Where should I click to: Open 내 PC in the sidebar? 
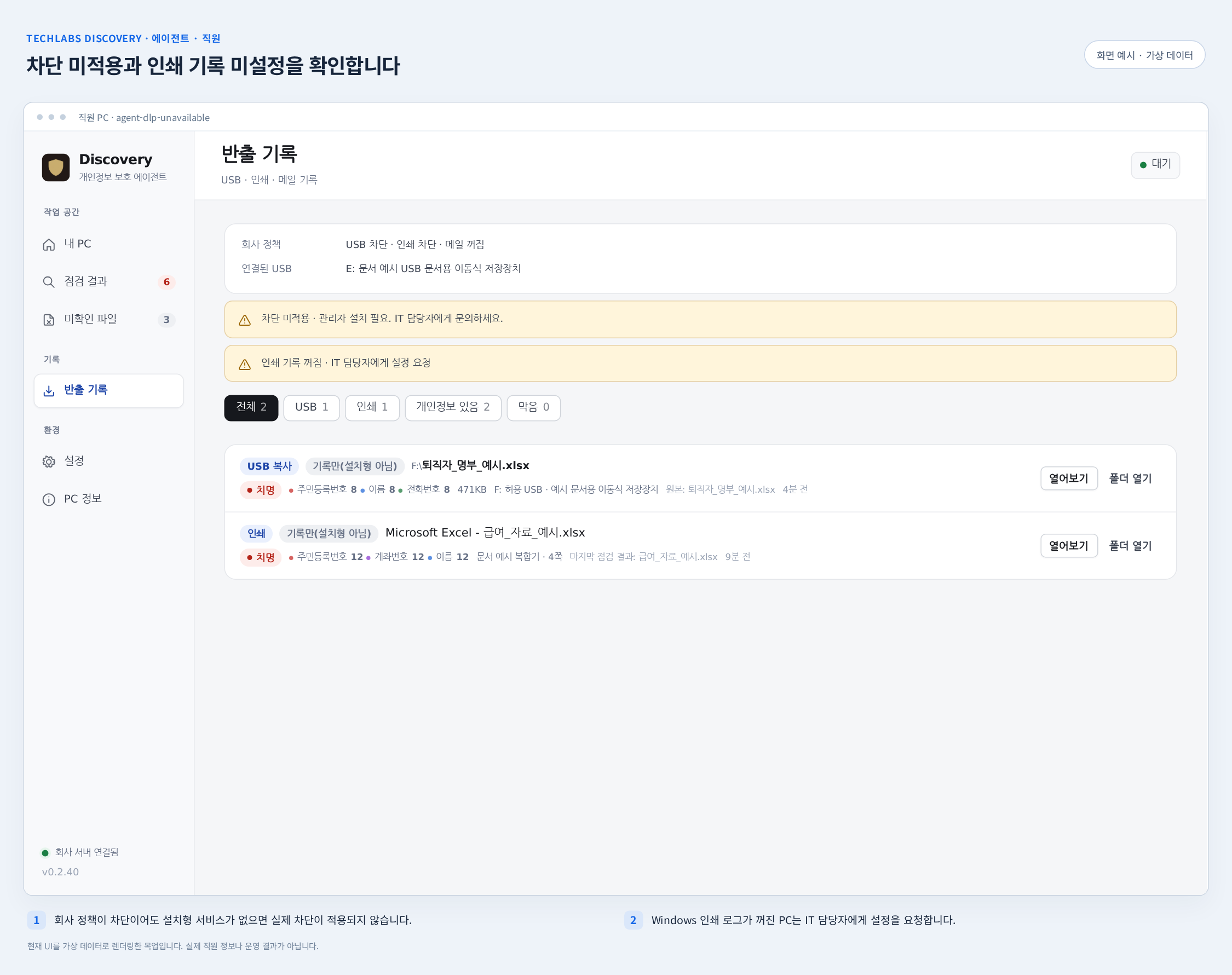click(x=108, y=244)
